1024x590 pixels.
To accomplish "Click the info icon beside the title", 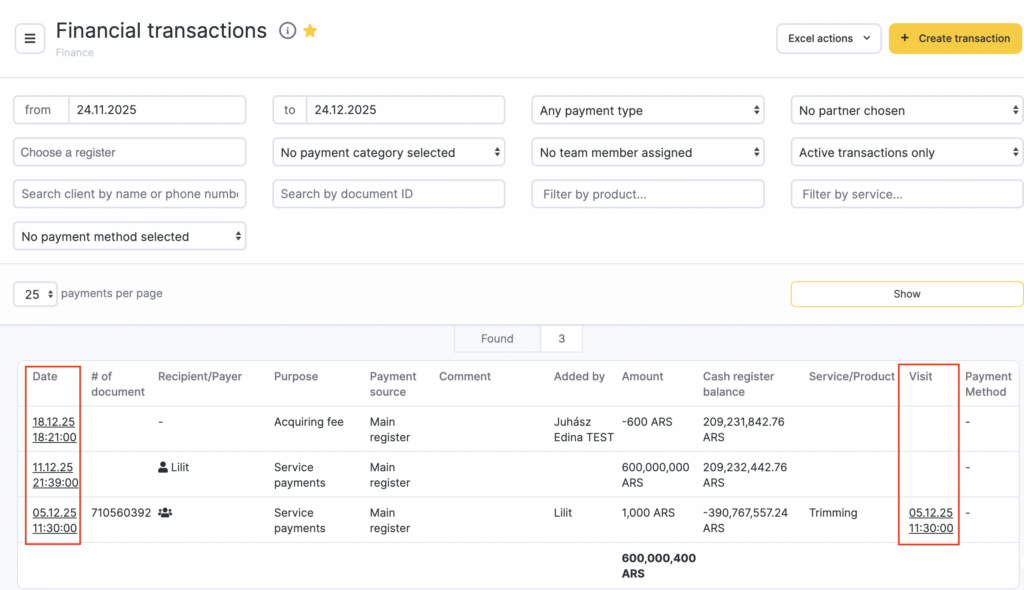I will pyautogui.click(x=287, y=31).
